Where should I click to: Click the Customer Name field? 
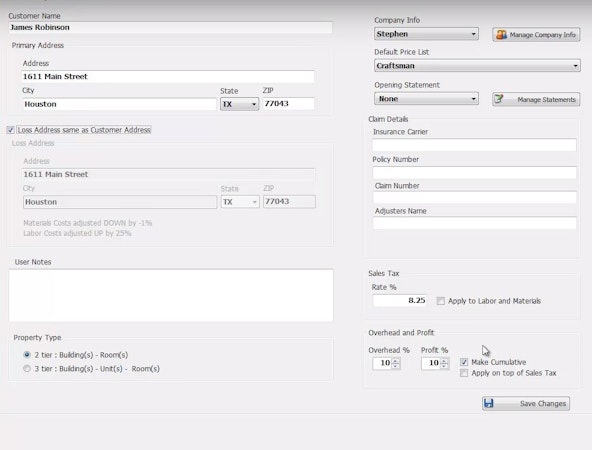pos(170,27)
